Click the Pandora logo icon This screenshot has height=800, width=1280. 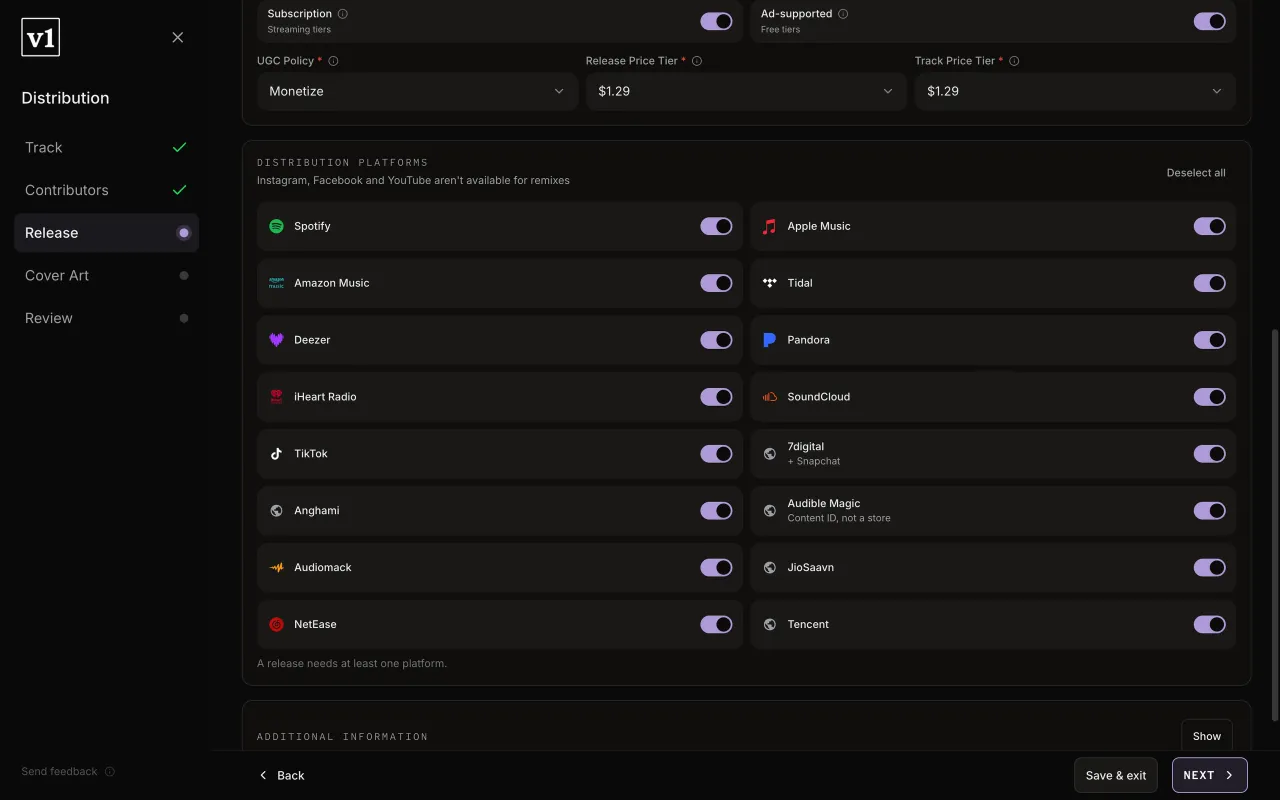[x=769, y=340]
